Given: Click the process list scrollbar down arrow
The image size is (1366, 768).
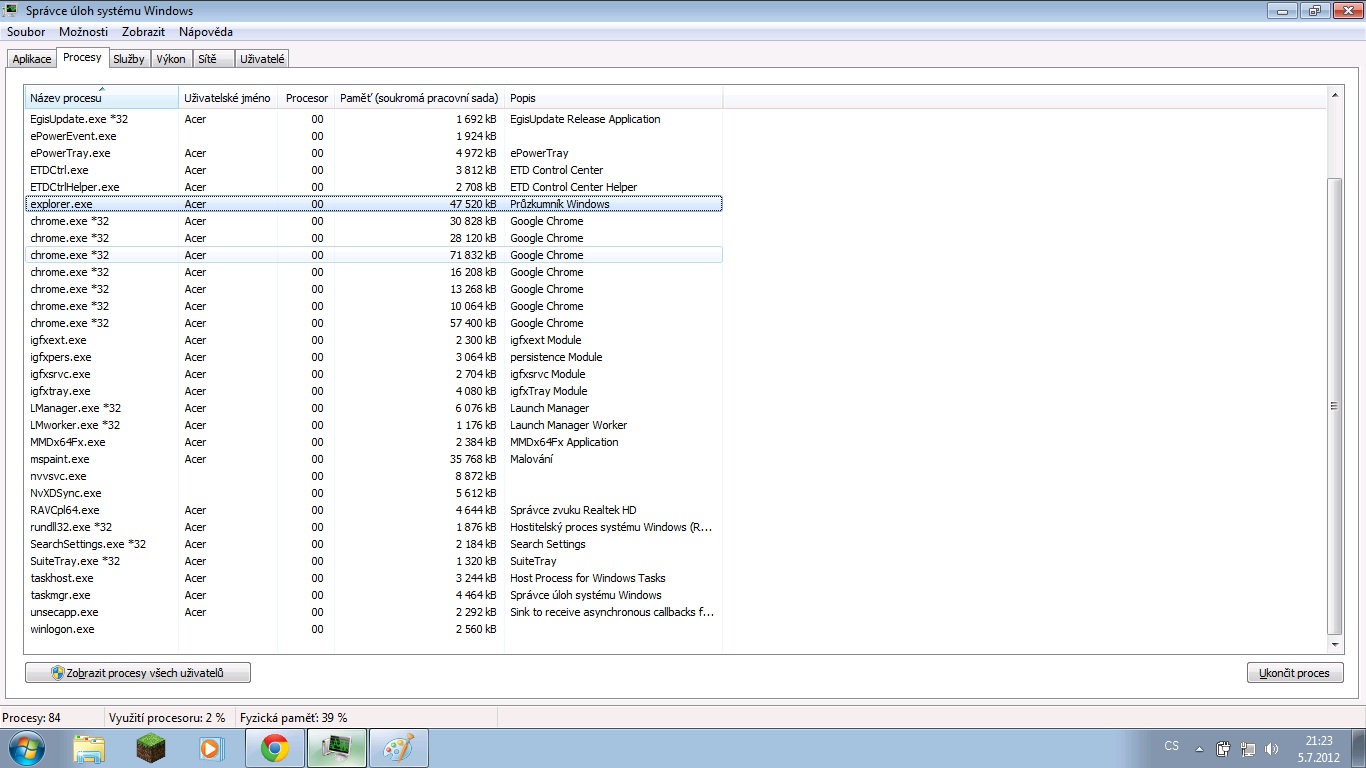Looking at the screenshot, I should (1335, 646).
